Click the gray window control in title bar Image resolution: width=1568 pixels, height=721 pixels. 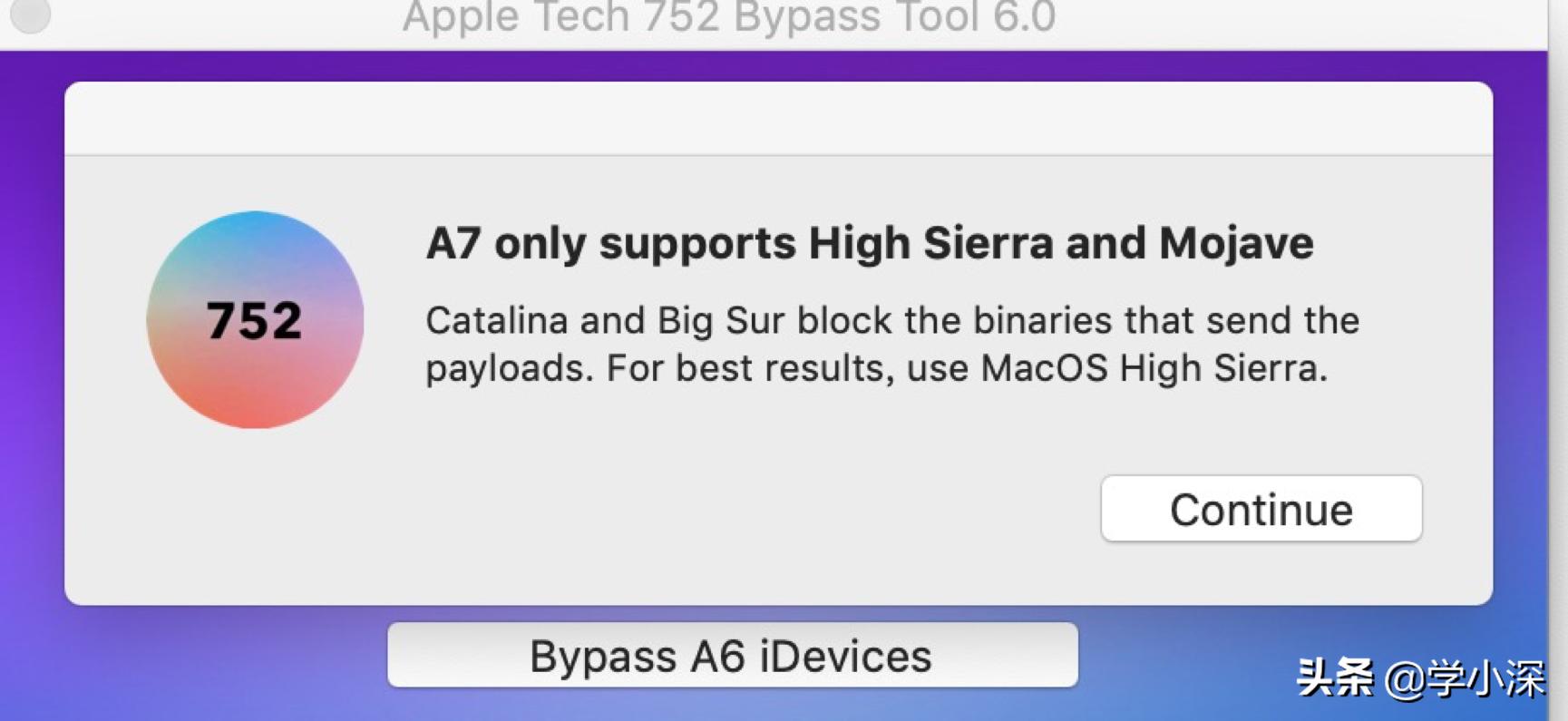(x=30, y=15)
